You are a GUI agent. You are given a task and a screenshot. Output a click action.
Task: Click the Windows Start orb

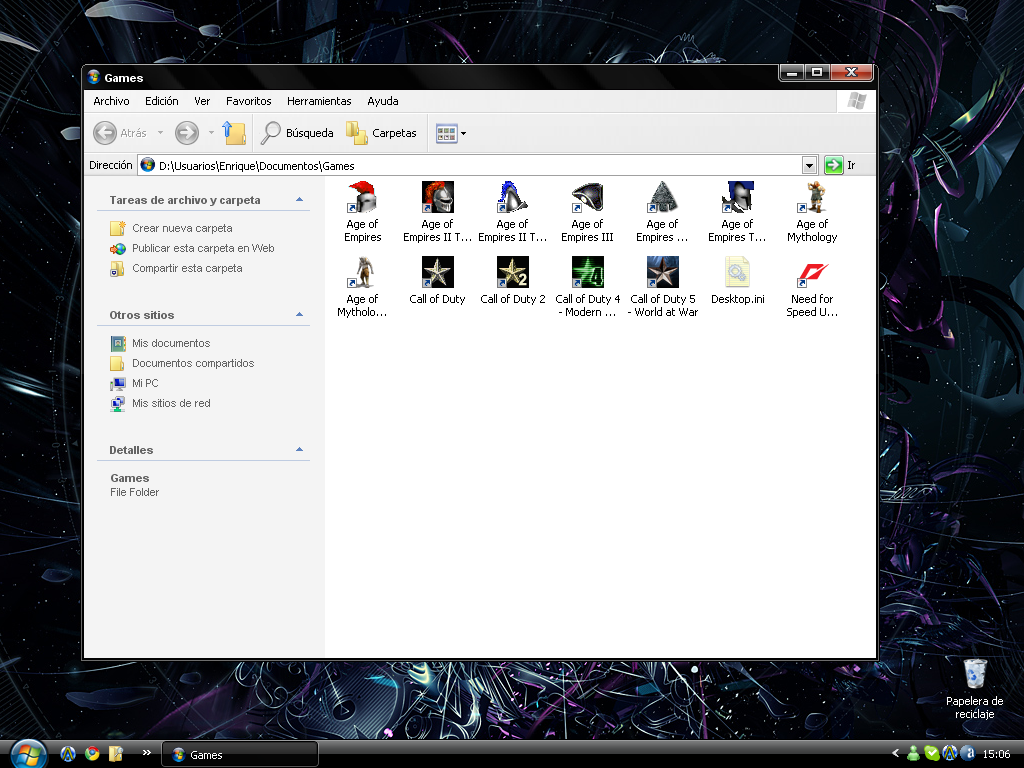coord(27,754)
